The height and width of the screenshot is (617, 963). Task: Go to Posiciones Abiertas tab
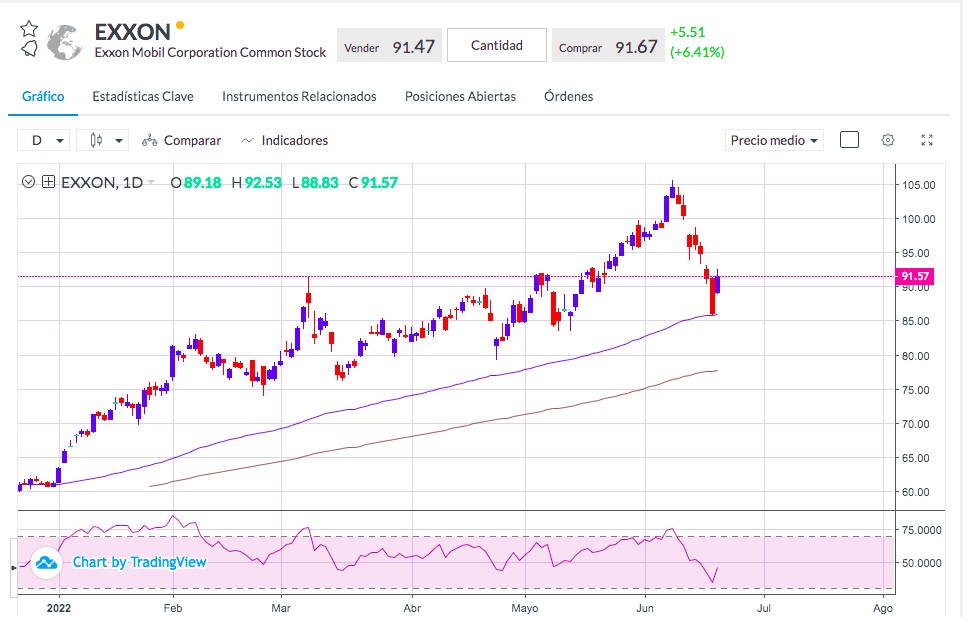pos(460,96)
